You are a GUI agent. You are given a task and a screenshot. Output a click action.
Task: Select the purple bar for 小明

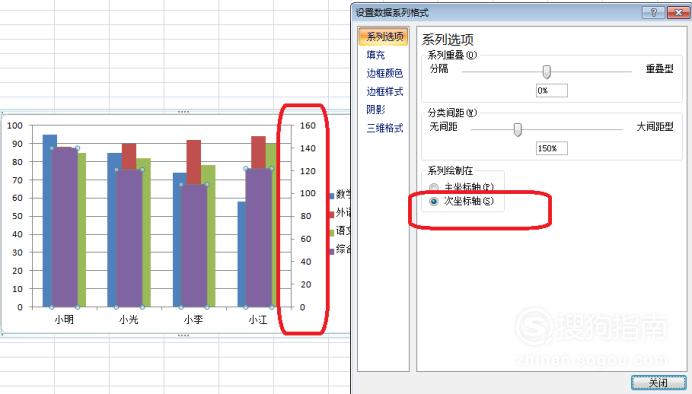point(64,227)
